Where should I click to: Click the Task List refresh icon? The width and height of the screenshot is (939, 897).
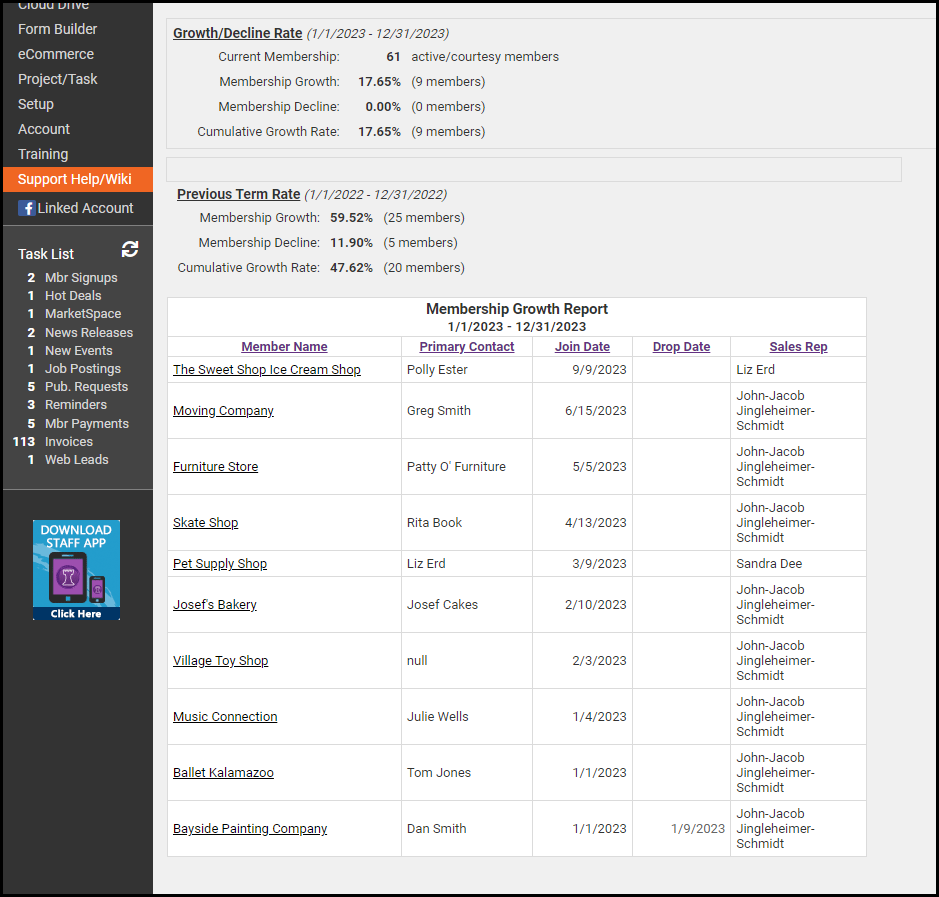coord(130,250)
